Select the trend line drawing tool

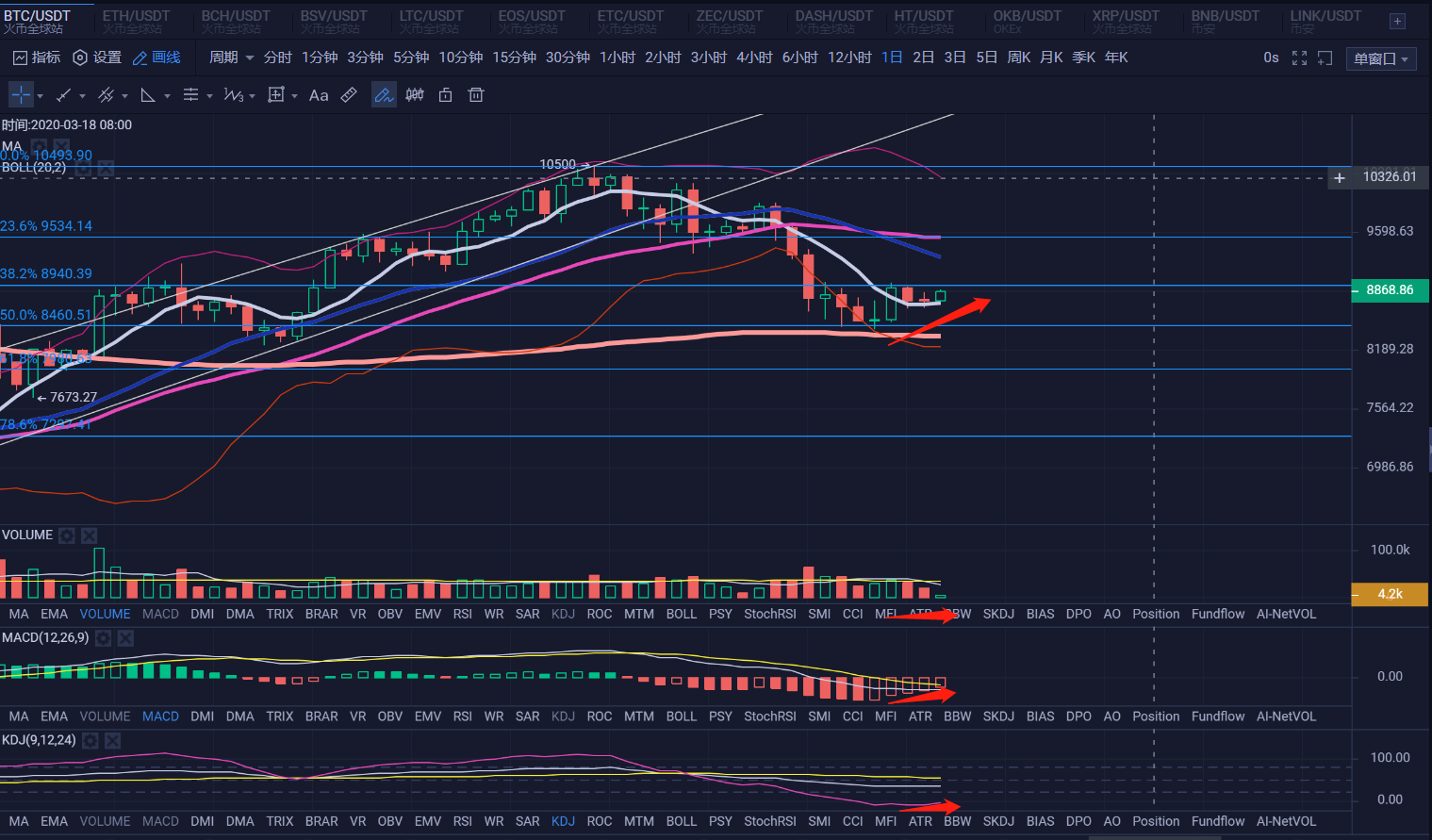[x=63, y=95]
